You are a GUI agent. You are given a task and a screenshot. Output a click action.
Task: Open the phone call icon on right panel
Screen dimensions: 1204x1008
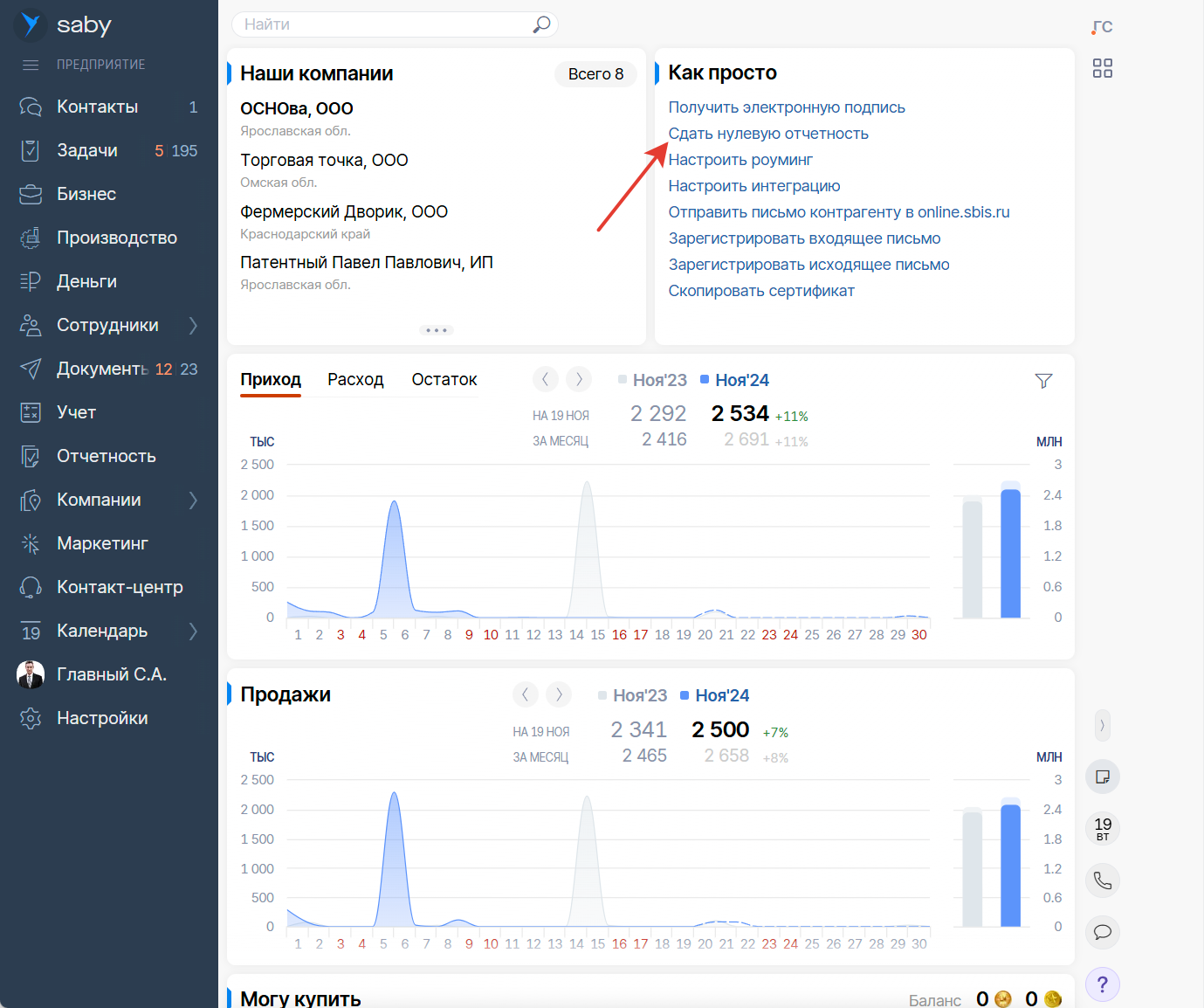click(1103, 880)
